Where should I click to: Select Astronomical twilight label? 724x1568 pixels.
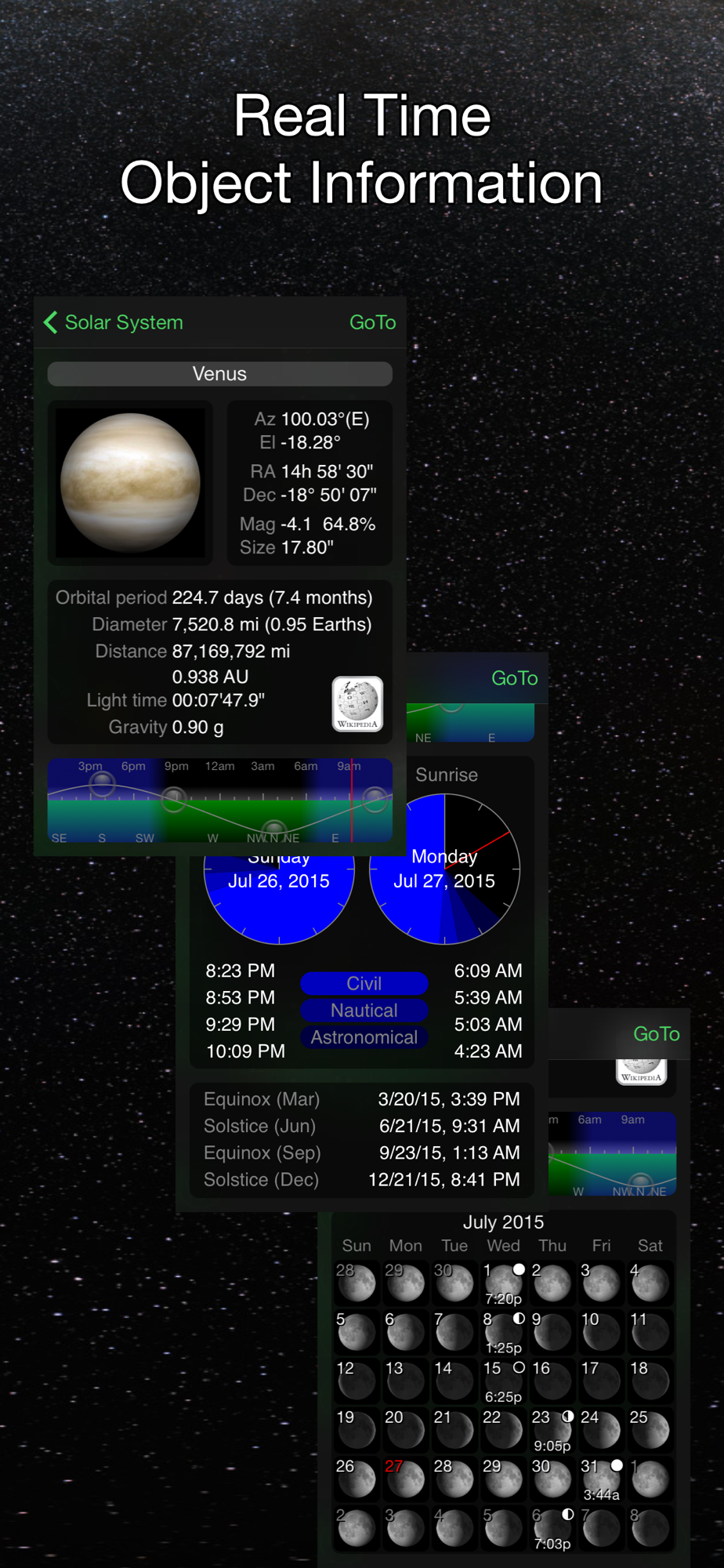(x=364, y=1037)
